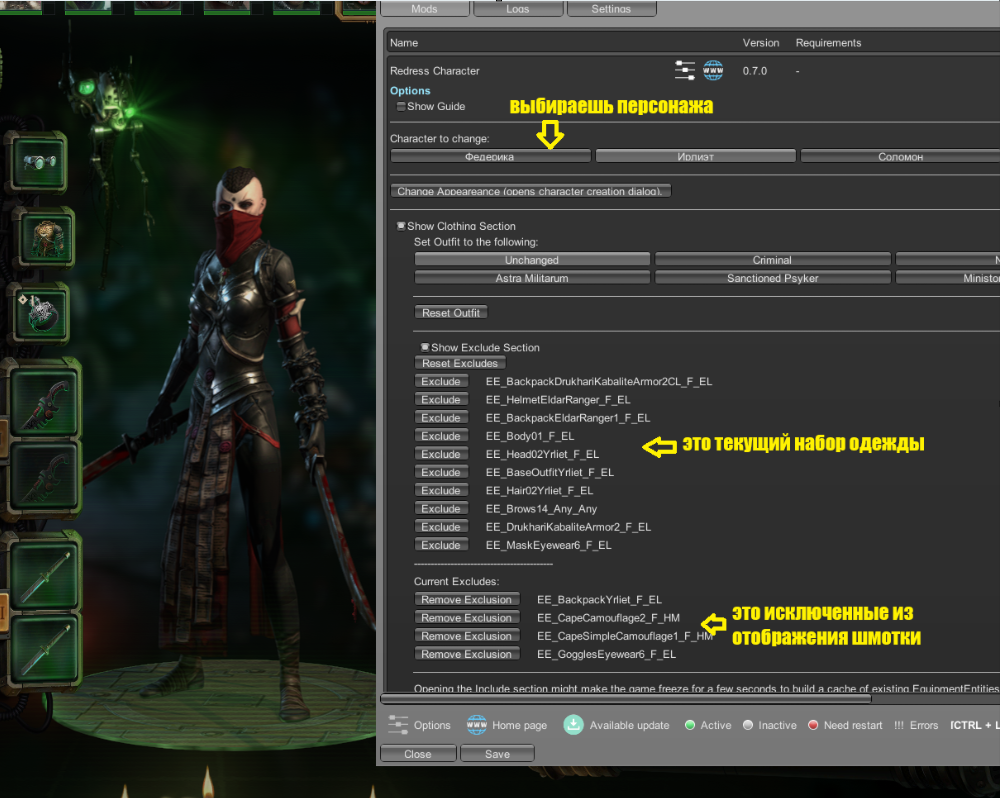1000x798 pixels.
Task: Click the Options heading text
Action: pyautogui.click(x=410, y=91)
